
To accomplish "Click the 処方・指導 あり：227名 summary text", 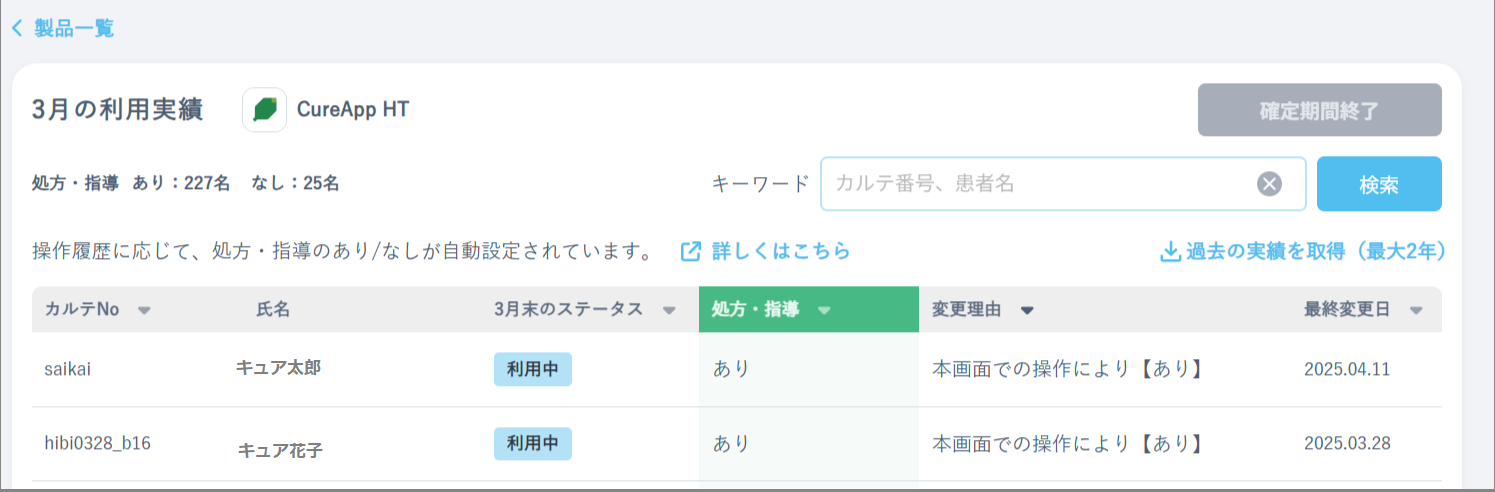I will (131, 184).
